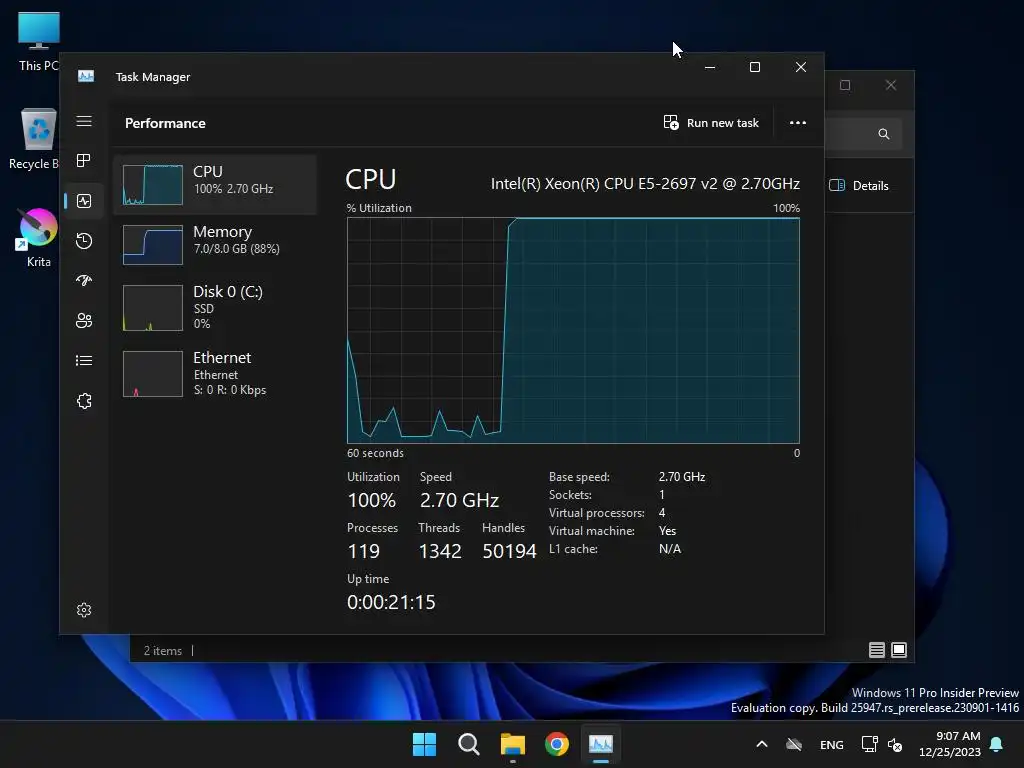Click the ENG language indicator
This screenshot has width=1024, height=768.
pyautogui.click(x=831, y=744)
